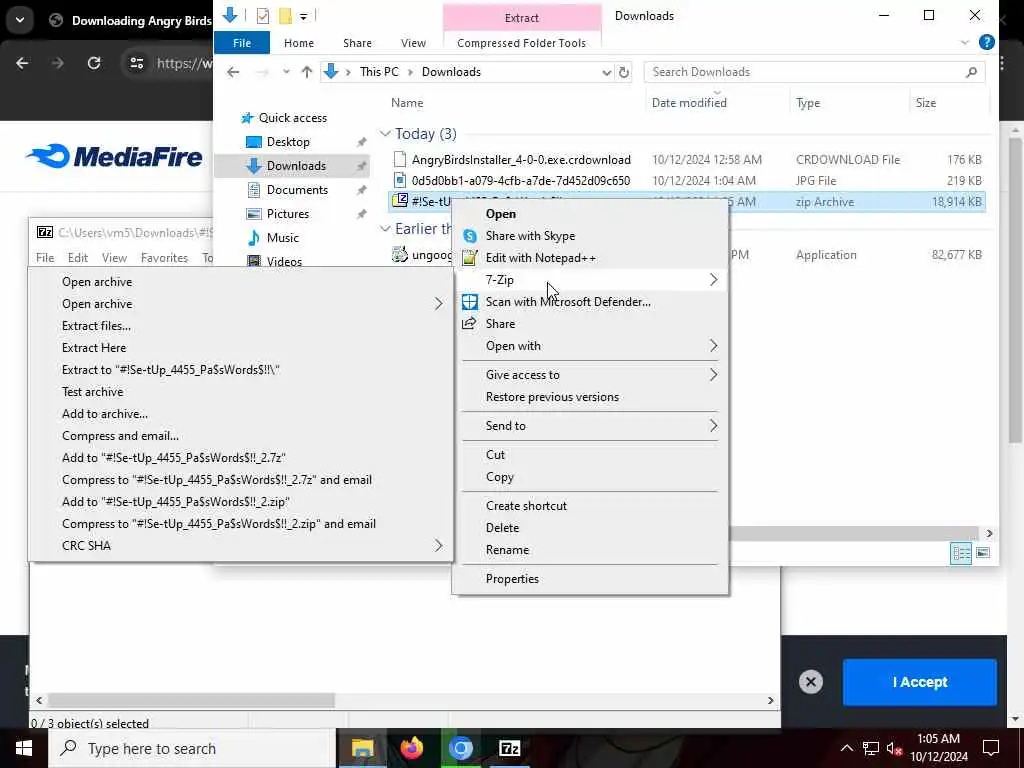Select AngryBirdsInstaller crdownload file

point(520,159)
